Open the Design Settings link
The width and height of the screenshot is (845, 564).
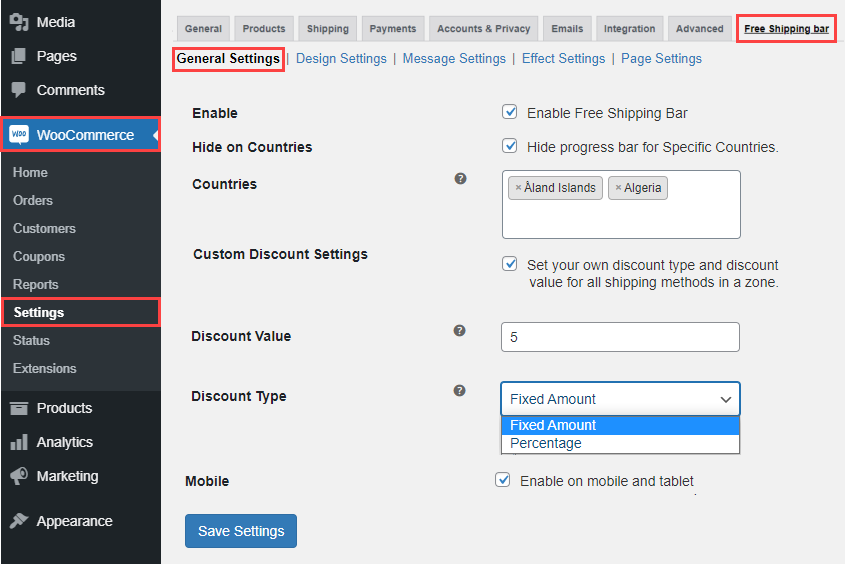coord(341,59)
